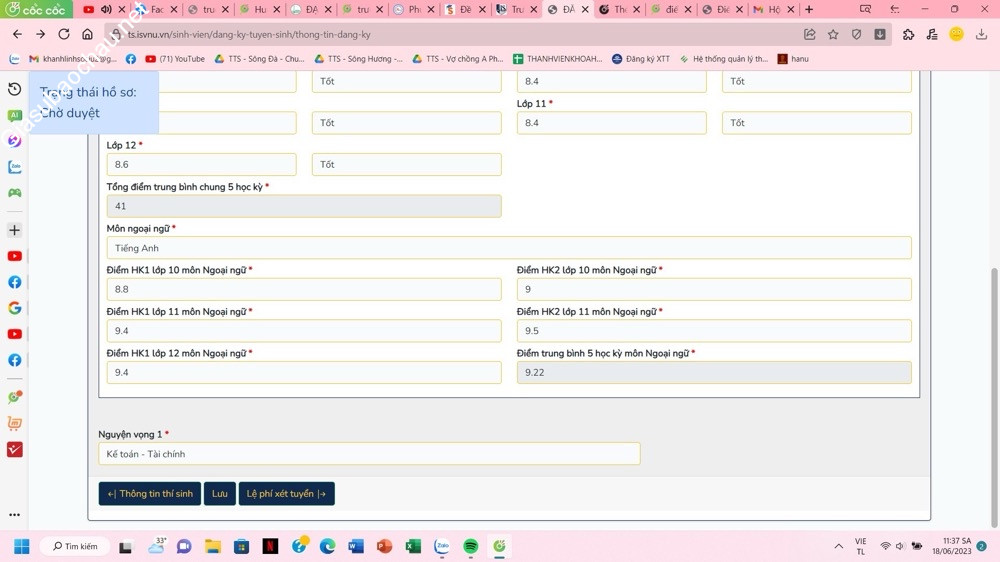Click the Lưu button

click(x=219, y=494)
